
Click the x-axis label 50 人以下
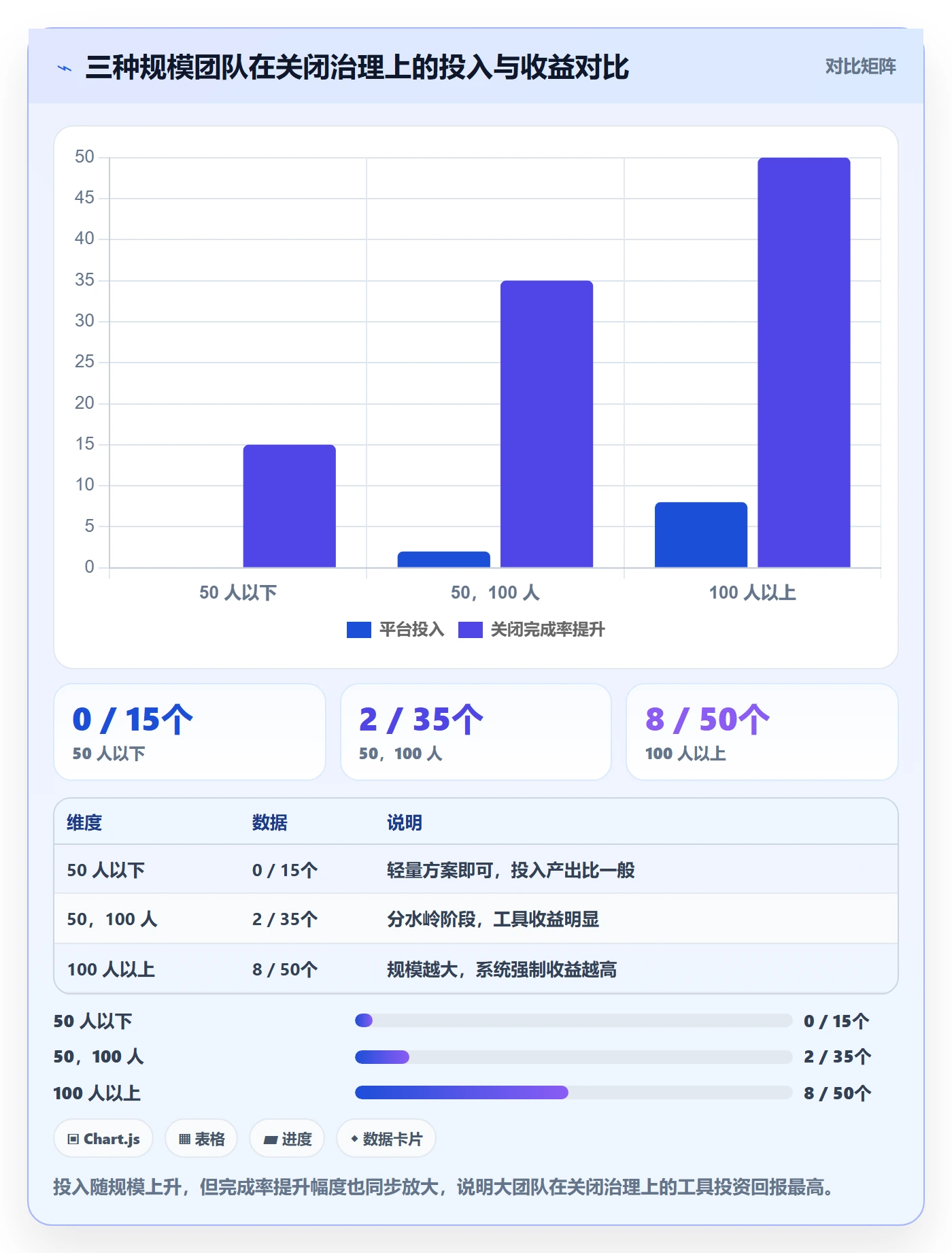tap(238, 592)
